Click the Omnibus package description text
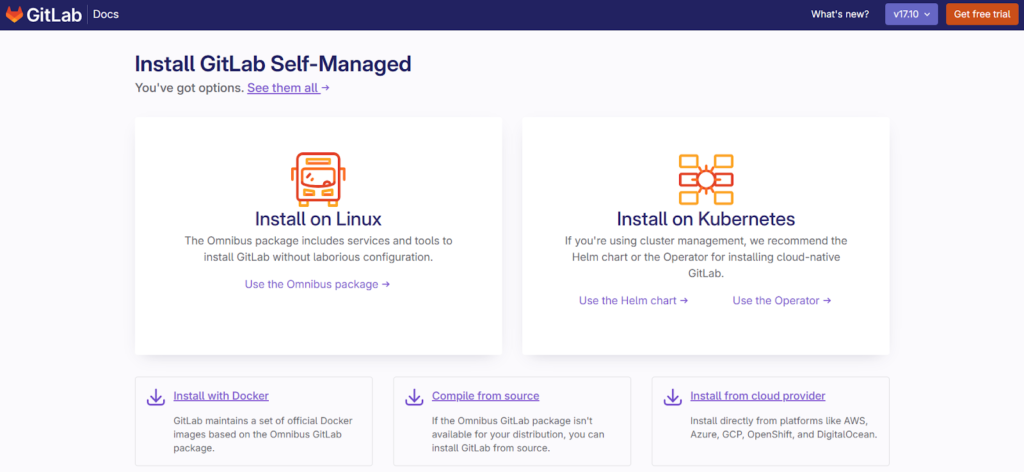Screen dimensions: 1024x472 click(x=318, y=249)
